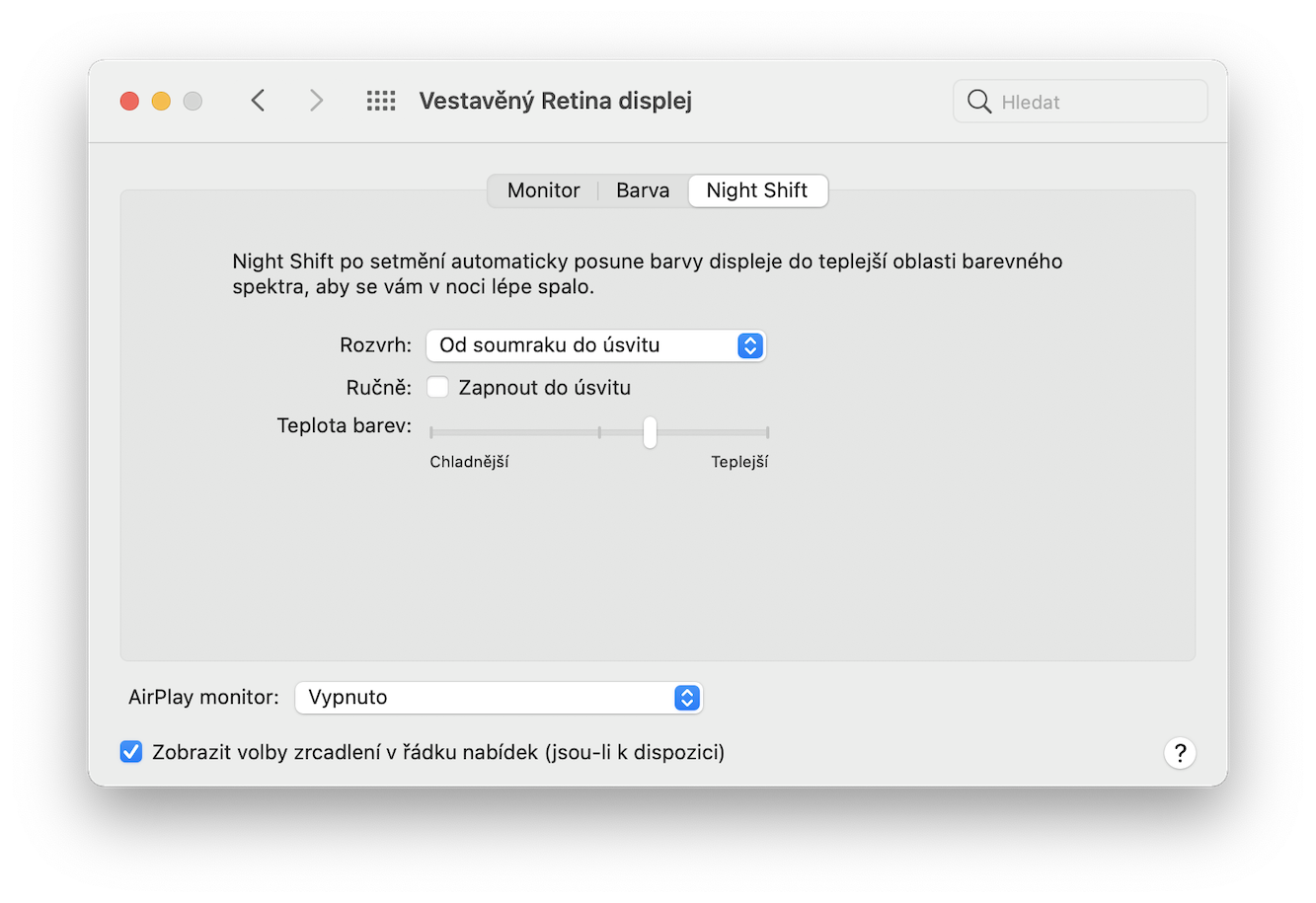This screenshot has width=1316, height=903.
Task: Set color temperature to the Chladnější end
Action: click(x=431, y=432)
